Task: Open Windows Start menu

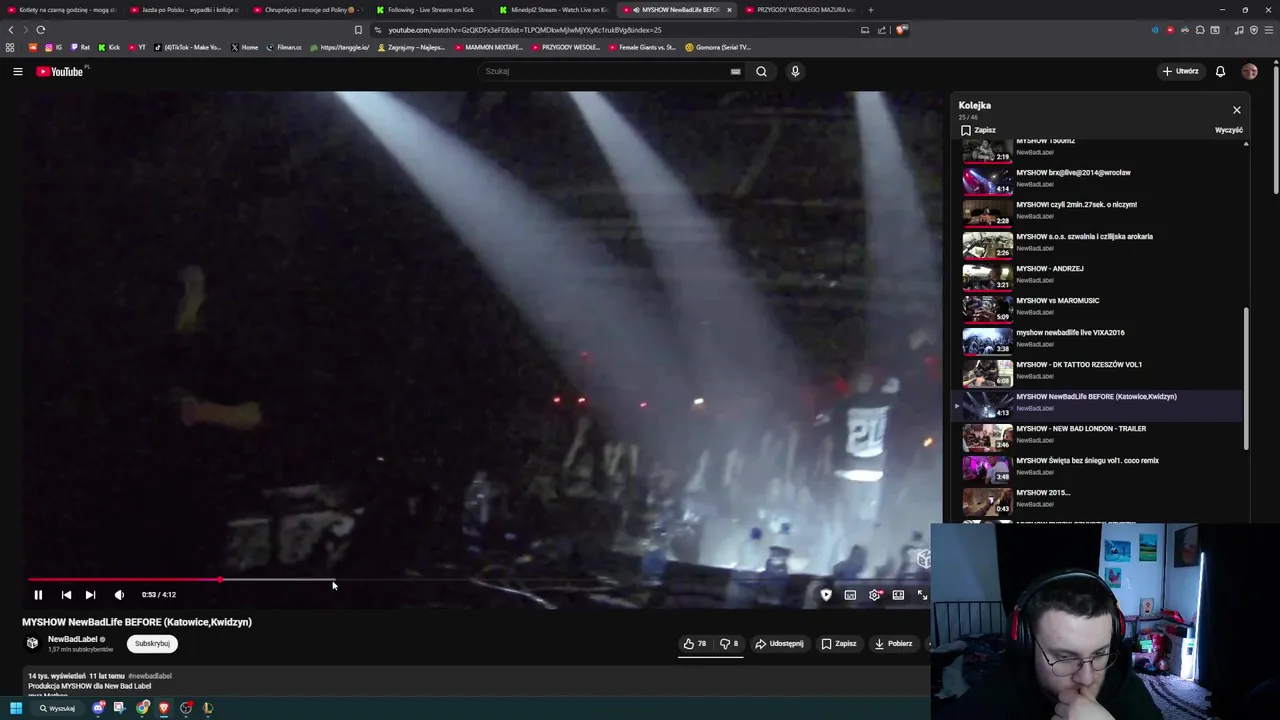Action: point(16,708)
